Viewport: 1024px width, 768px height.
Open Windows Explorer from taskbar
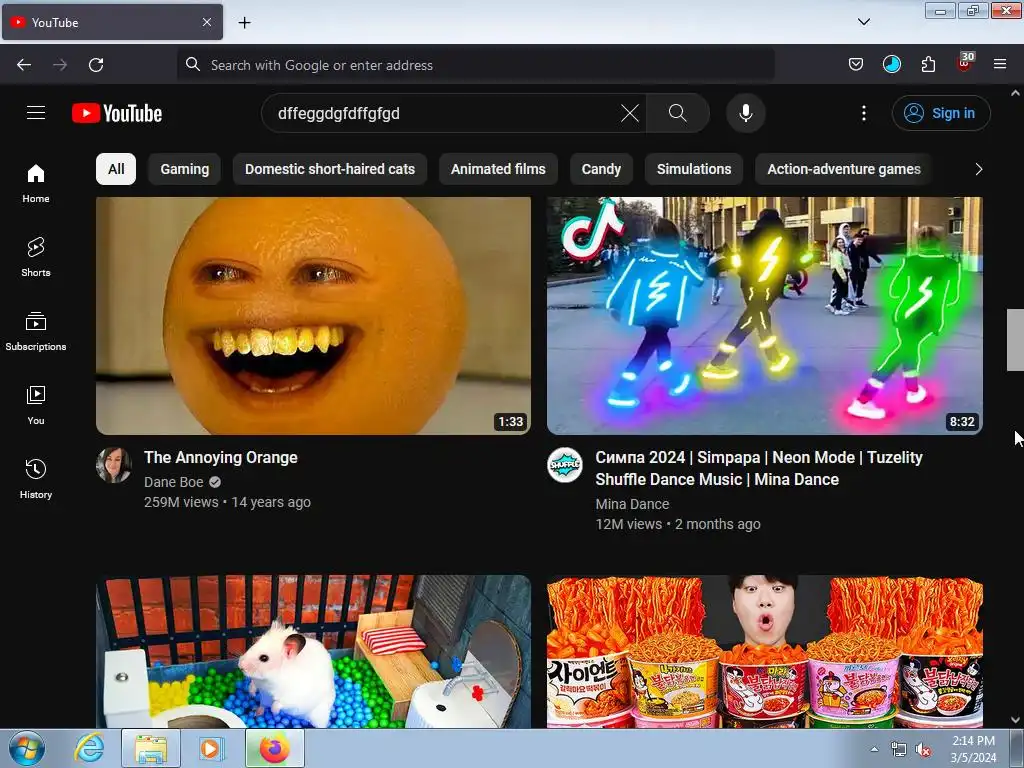151,748
